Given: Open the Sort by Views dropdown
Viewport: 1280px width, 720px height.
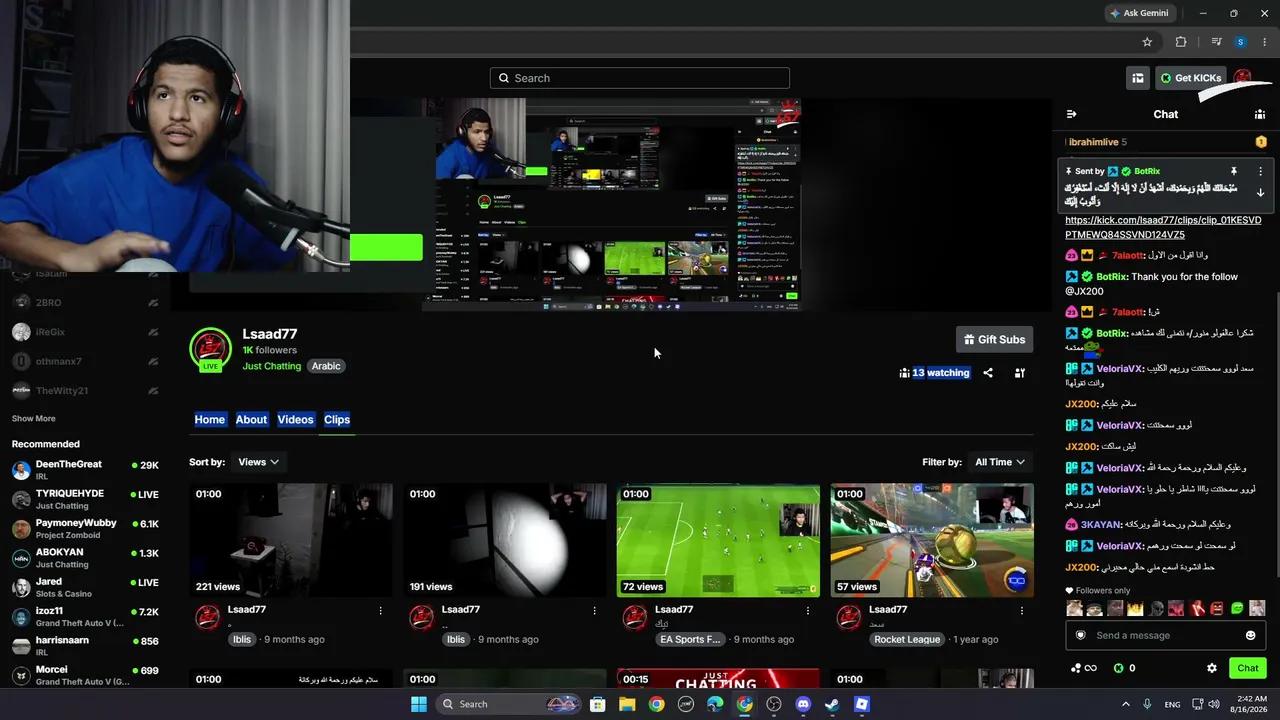Looking at the screenshot, I should point(258,462).
